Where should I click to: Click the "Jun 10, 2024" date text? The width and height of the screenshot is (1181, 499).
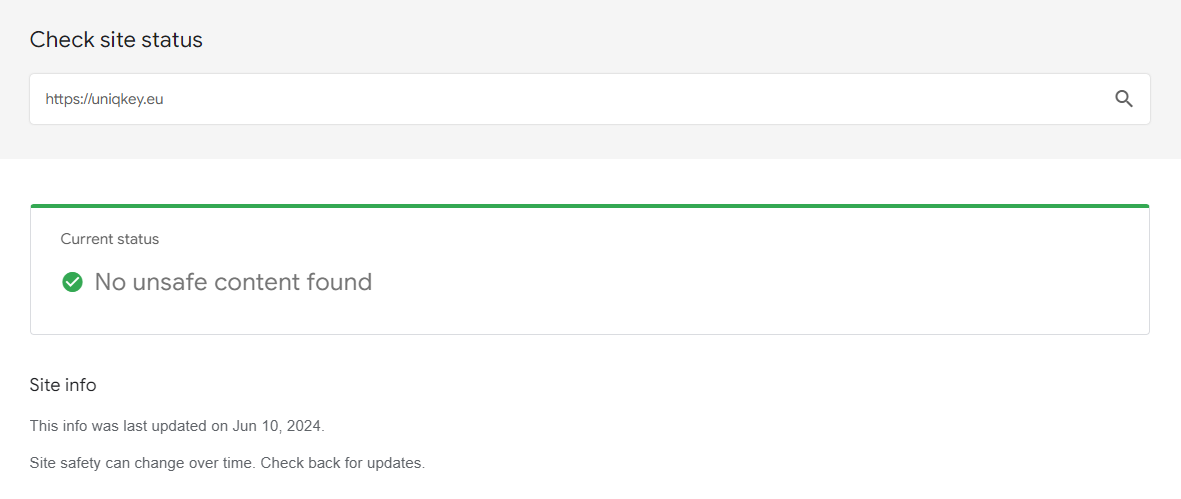278,426
